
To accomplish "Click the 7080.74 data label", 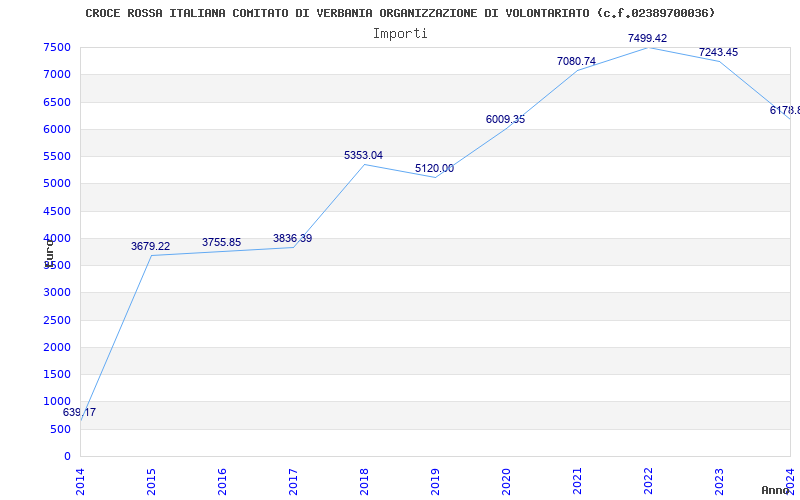I will pyautogui.click(x=576, y=61).
